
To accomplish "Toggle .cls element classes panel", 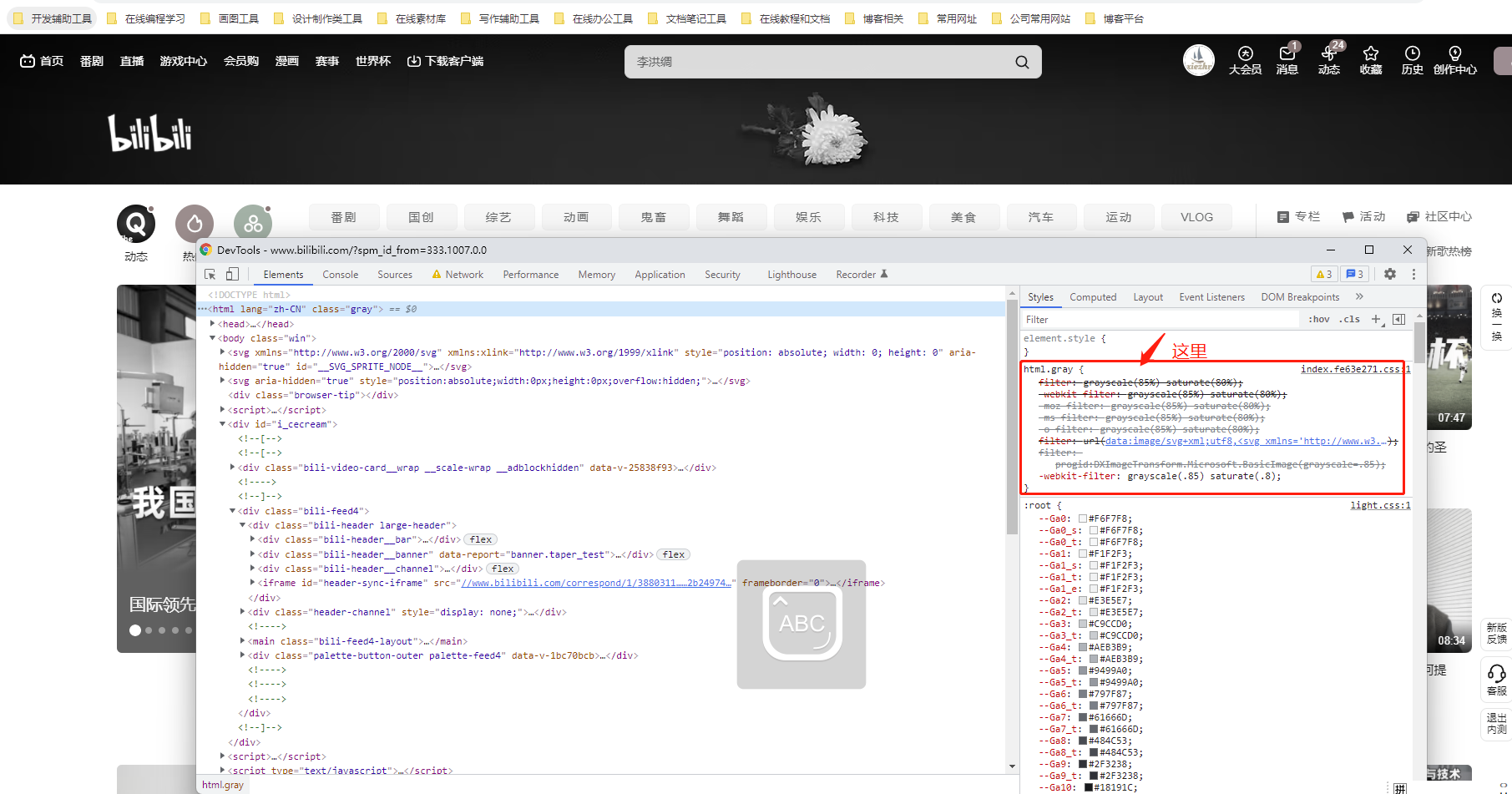I will tap(1350, 320).
